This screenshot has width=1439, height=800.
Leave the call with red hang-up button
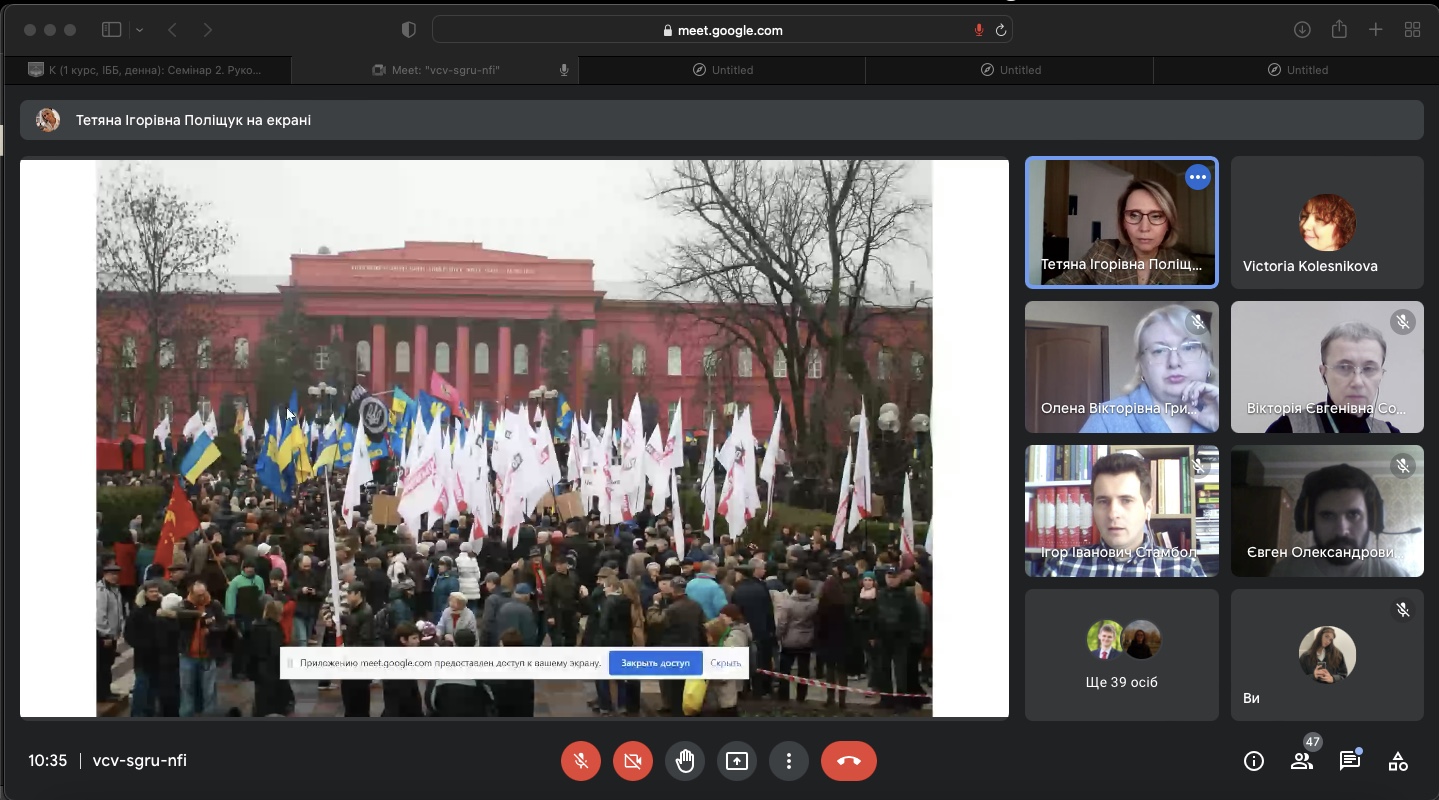tap(848, 761)
